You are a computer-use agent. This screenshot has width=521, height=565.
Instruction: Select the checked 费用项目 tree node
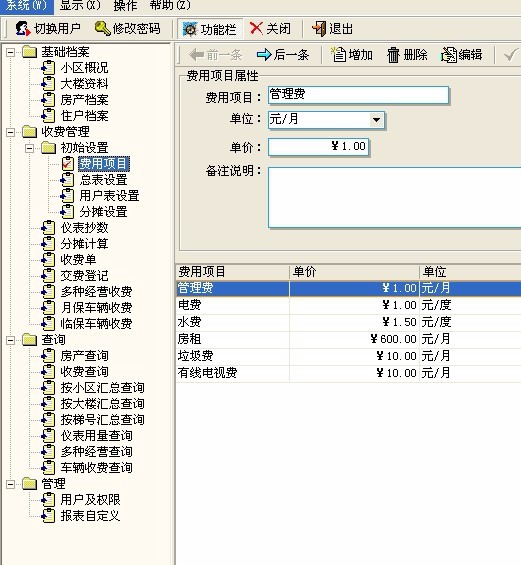pos(104,164)
